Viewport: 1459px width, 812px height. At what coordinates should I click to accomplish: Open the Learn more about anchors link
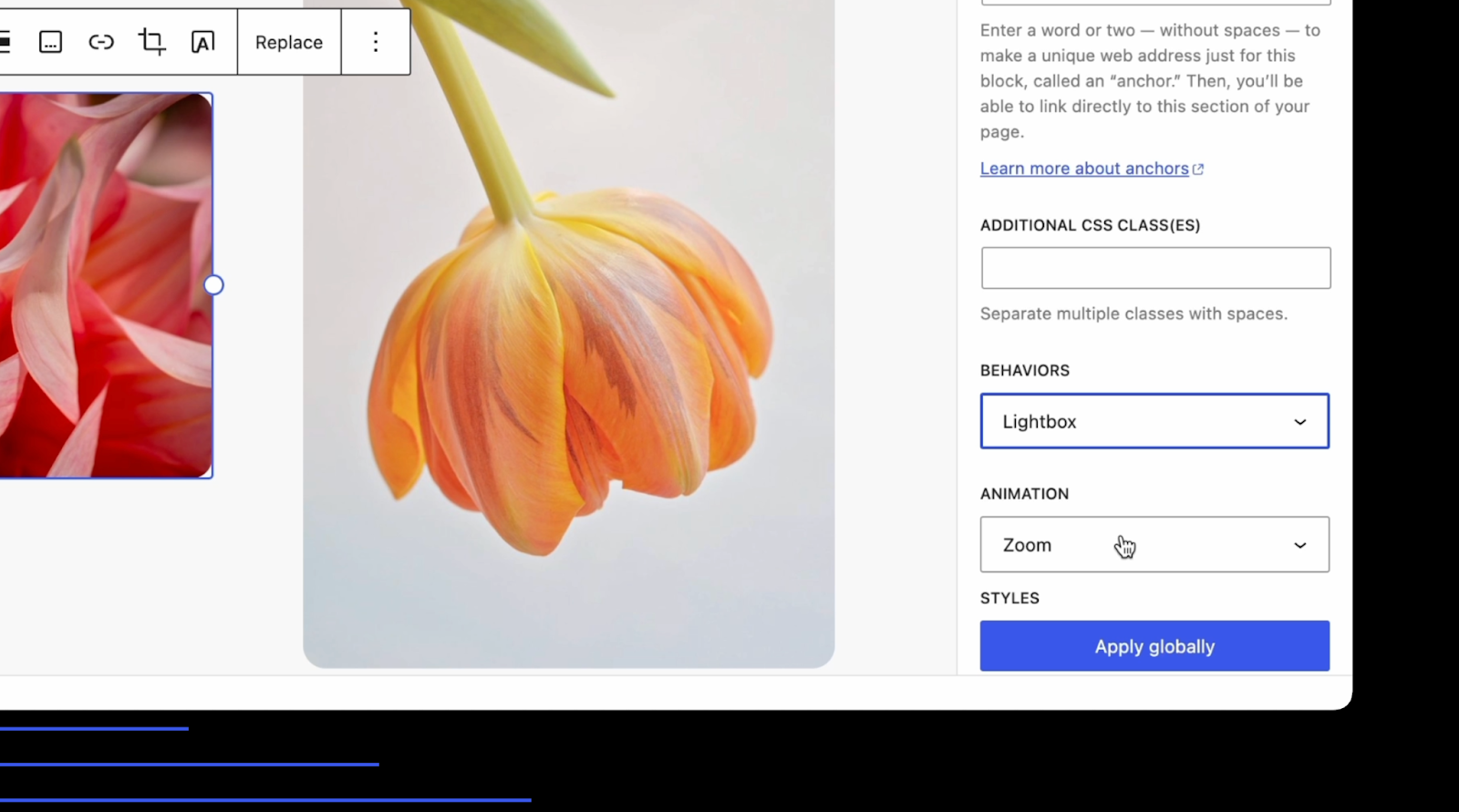pos(1084,169)
